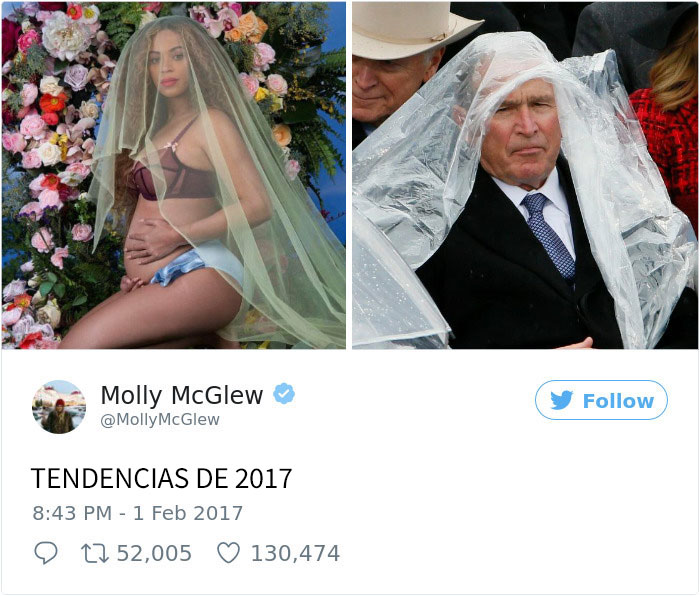
Task: Open the right photo with the plastic poncho
Action: tap(525, 175)
